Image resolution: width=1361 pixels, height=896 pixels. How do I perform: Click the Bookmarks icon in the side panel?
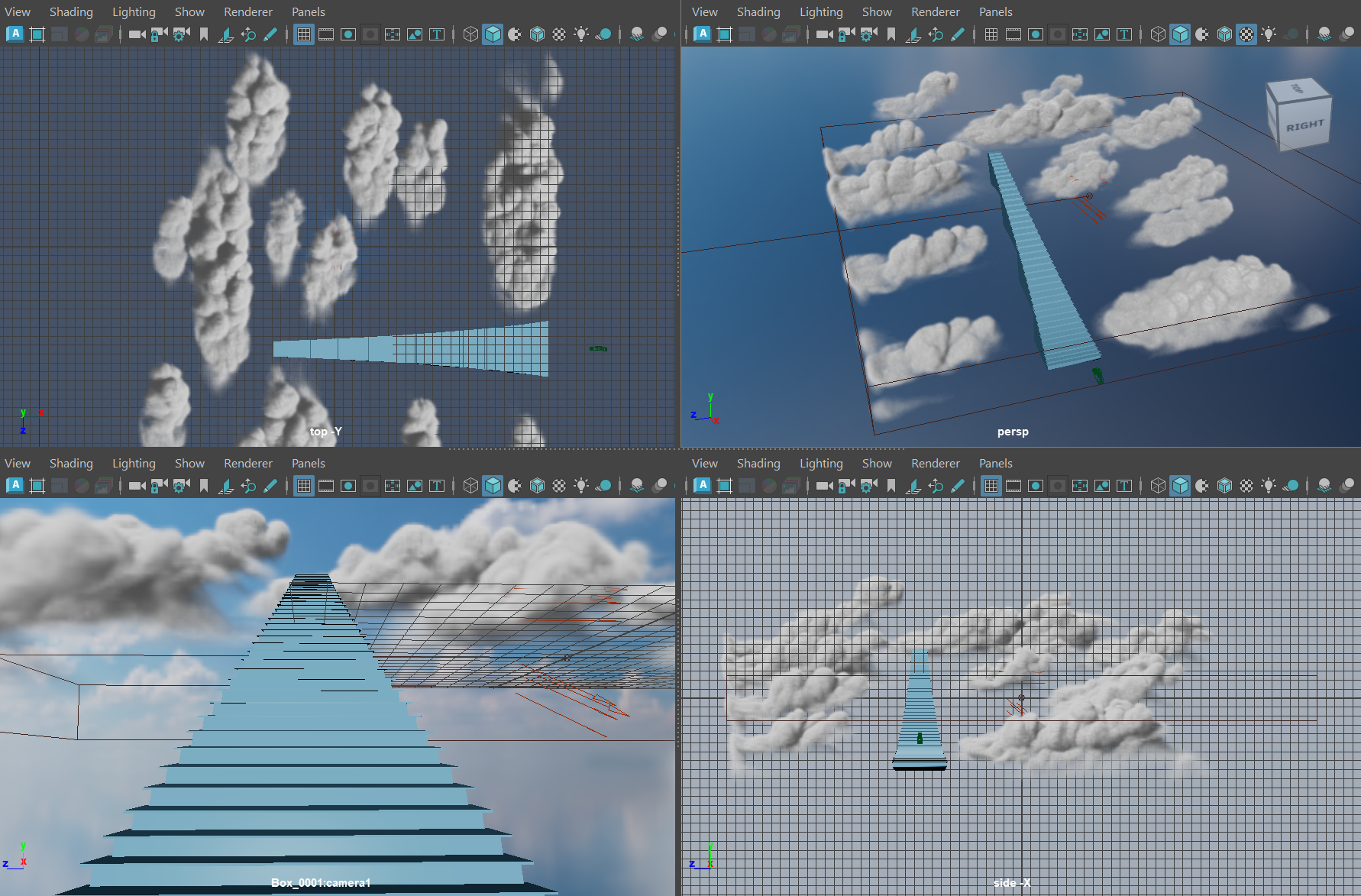891,486
